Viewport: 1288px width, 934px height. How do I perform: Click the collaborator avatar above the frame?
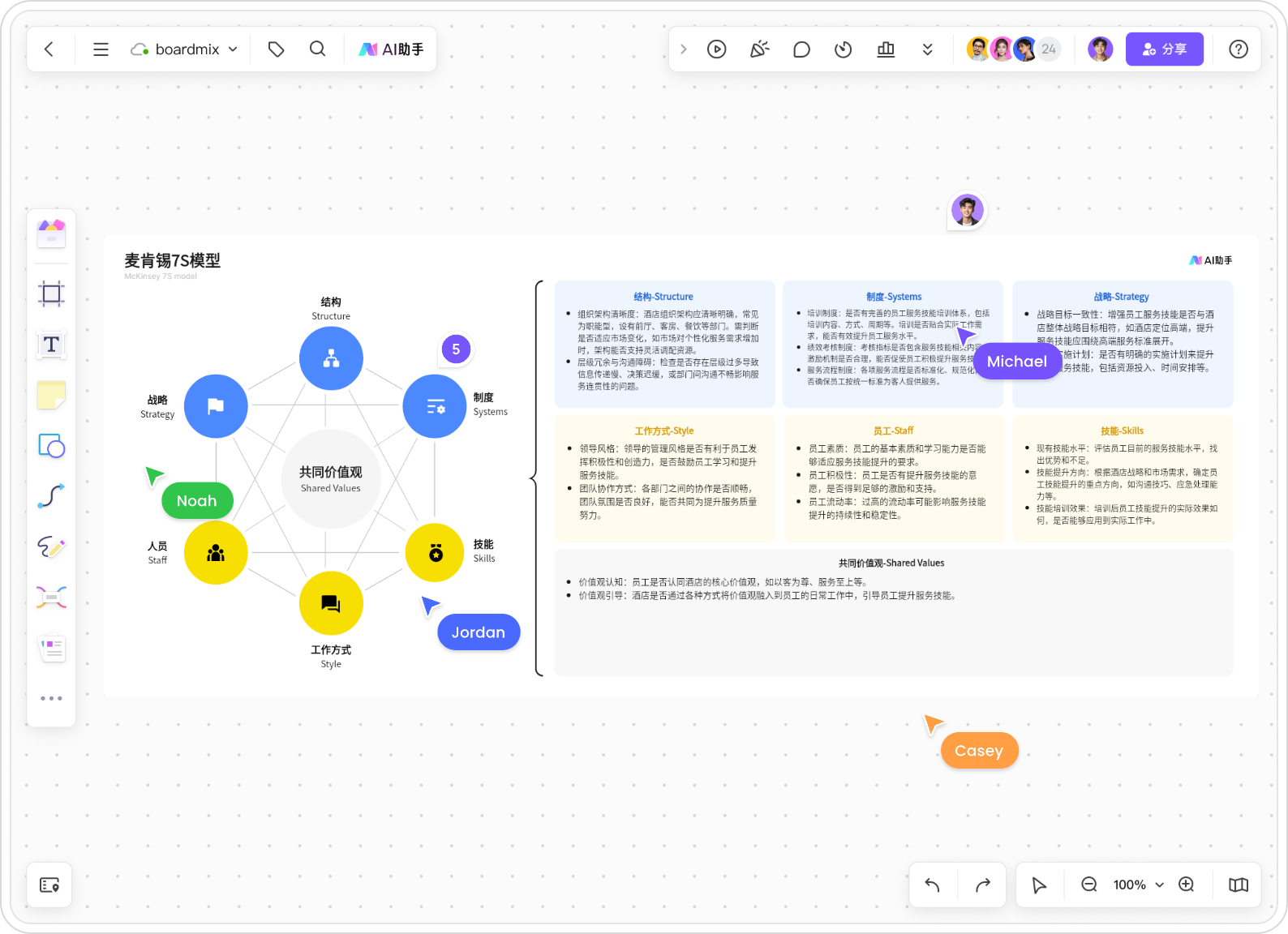coord(967,211)
